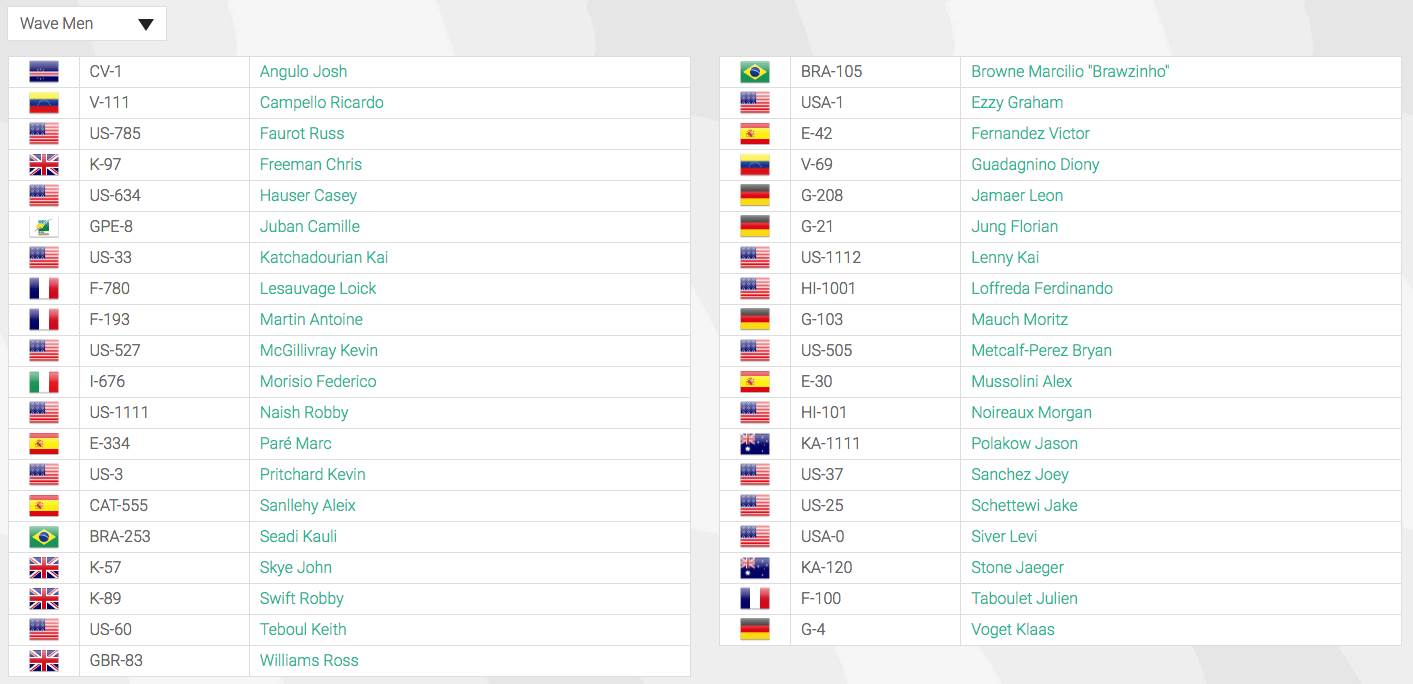Go to Polakow Jason's profile
This screenshot has width=1413, height=684.
click(1024, 444)
